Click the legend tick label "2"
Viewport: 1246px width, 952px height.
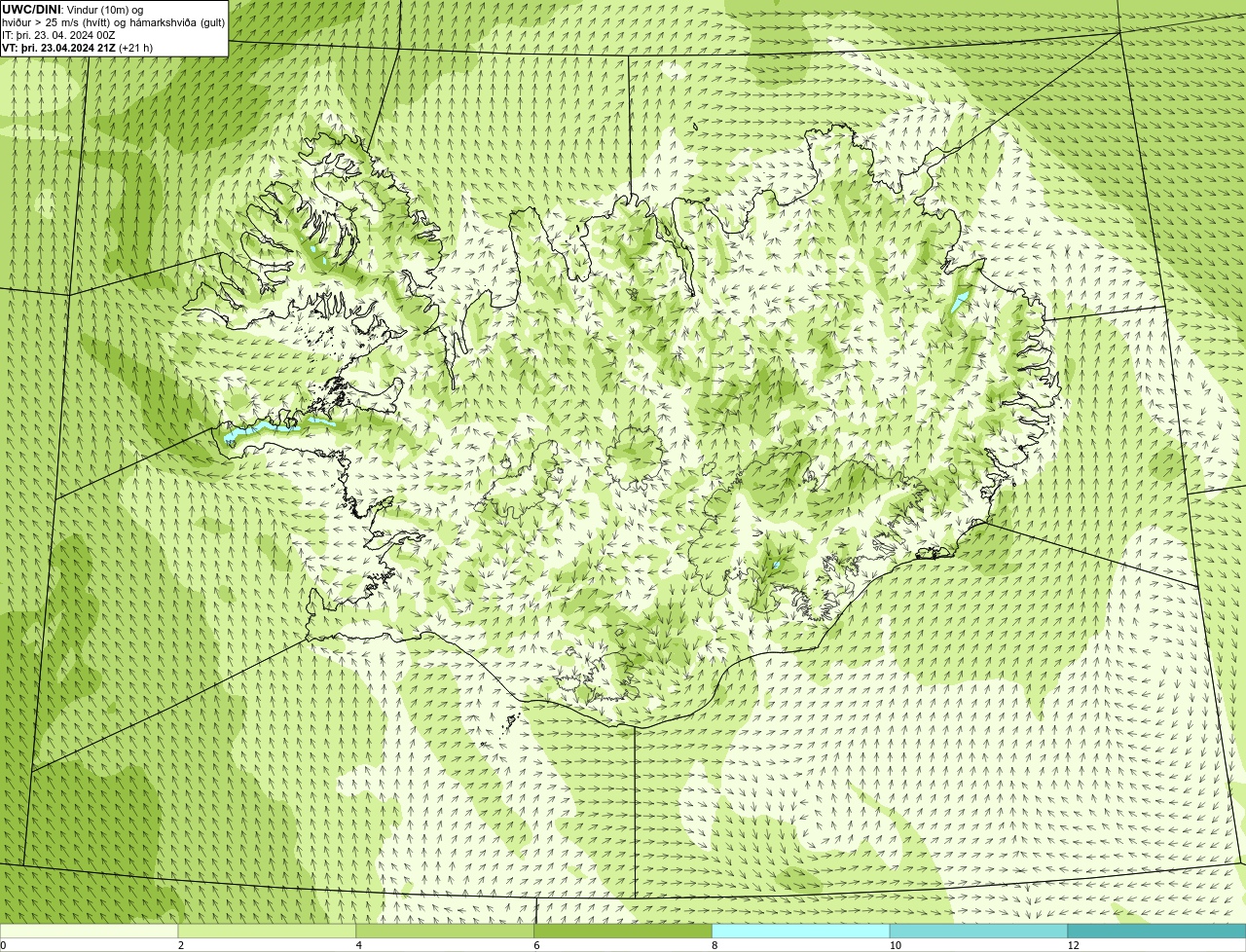pyautogui.click(x=181, y=945)
